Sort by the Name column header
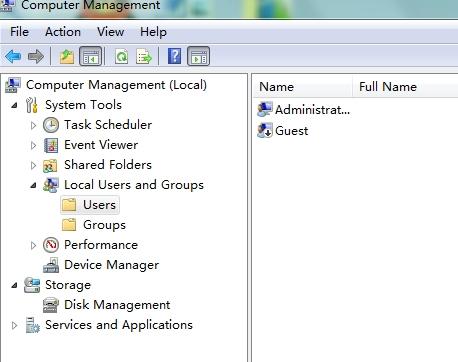 pyautogui.click(x=302, y=87)
